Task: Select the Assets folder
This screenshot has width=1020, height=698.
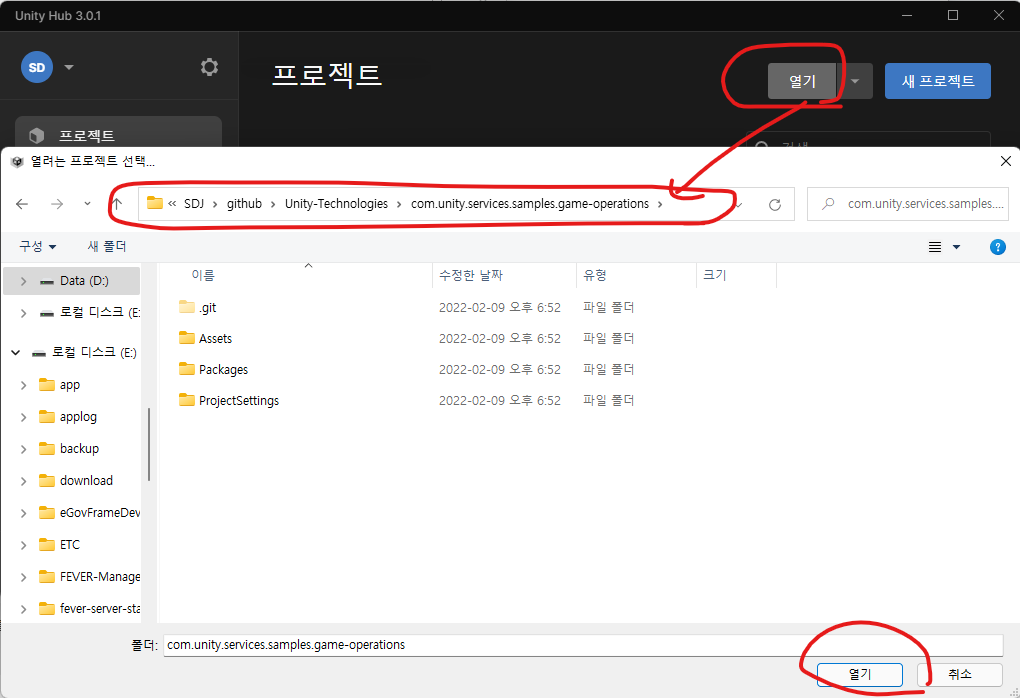Action: coord(215,338)
